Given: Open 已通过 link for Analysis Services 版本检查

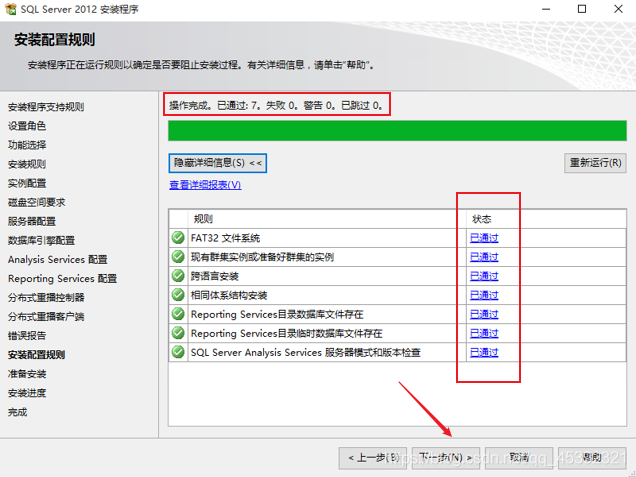Looking at the screenshot, I should click(484, 352).
